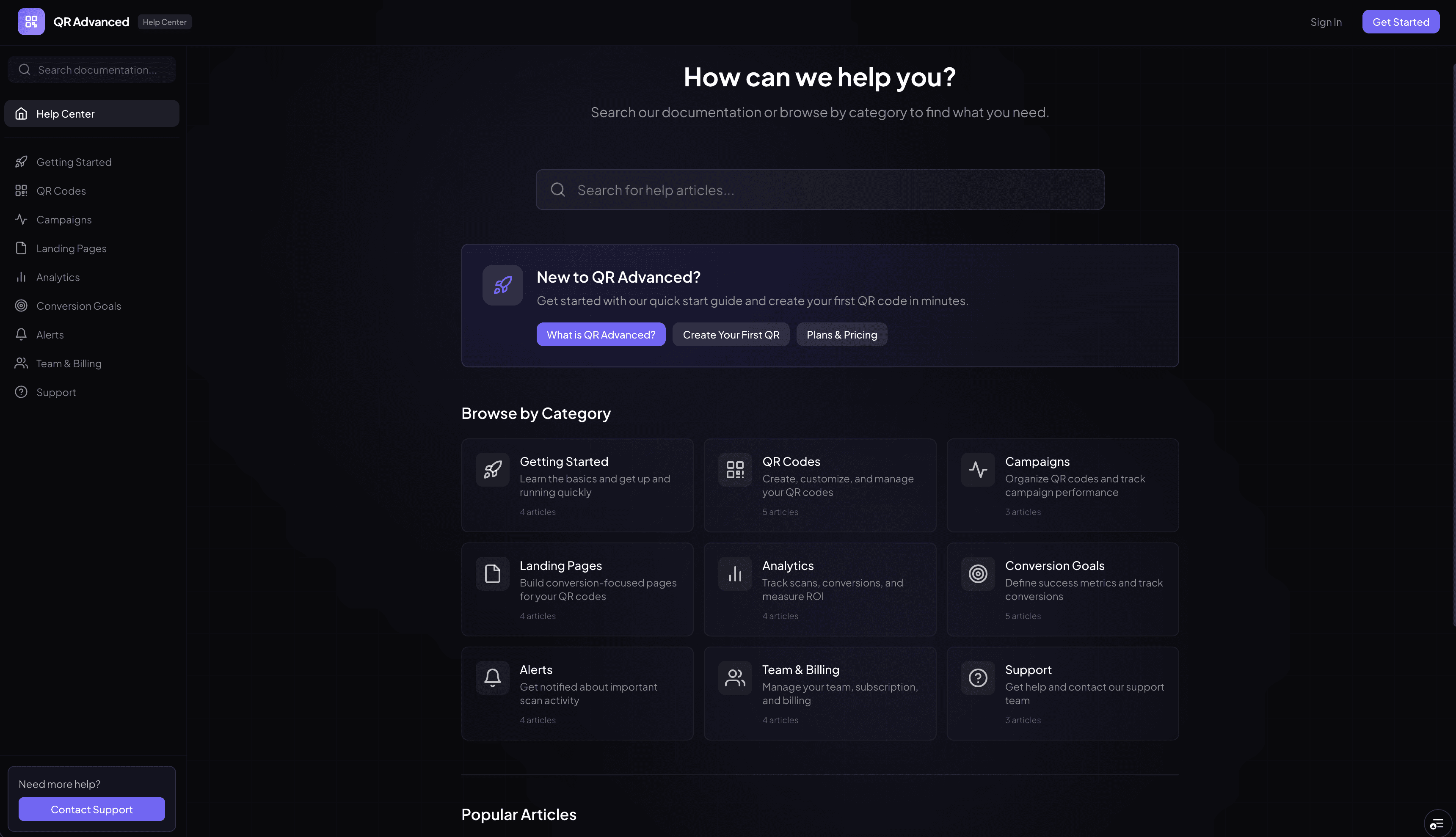Click the QR Advanced logo icon
The height and width of the screenshot is (837, 1456).
click(x=31, y=22)
